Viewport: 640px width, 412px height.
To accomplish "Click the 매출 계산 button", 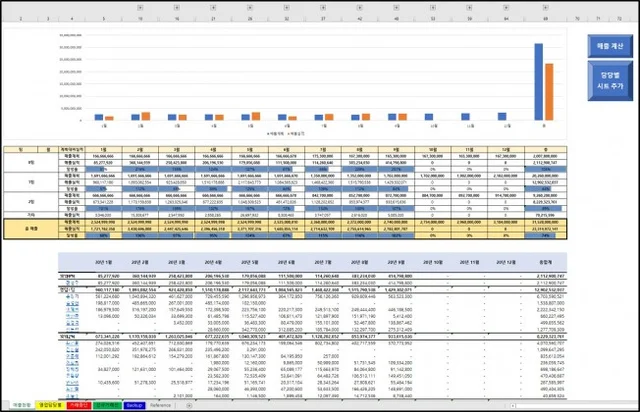I will pos(609,44).
